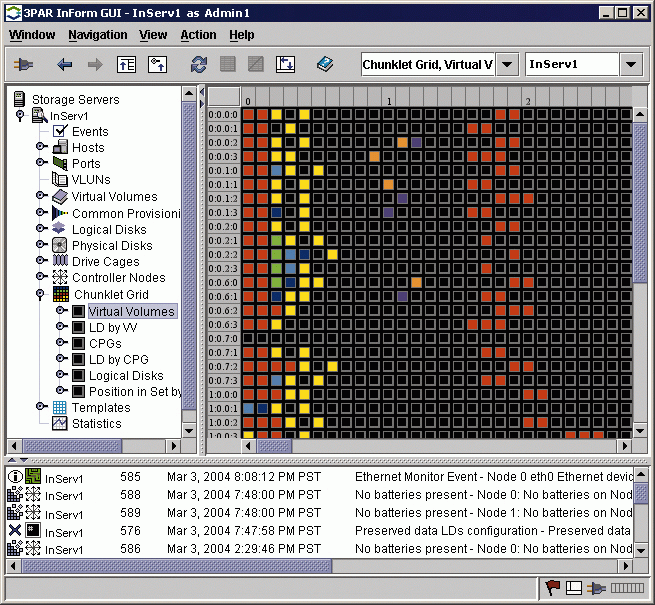Click the Chunklet Grid colored icon

point(61,294)
